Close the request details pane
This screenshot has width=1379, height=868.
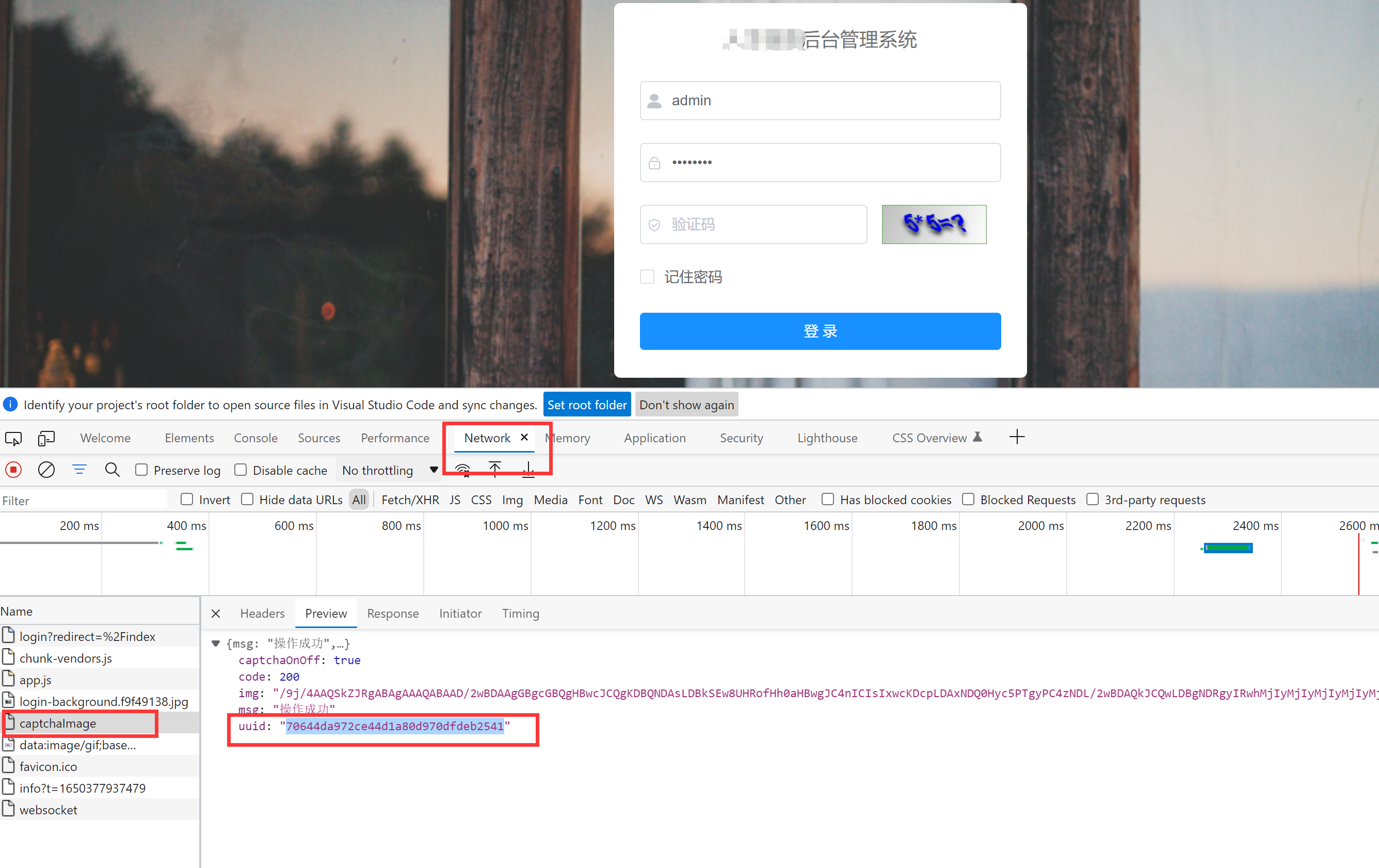(x=216, y=614)
